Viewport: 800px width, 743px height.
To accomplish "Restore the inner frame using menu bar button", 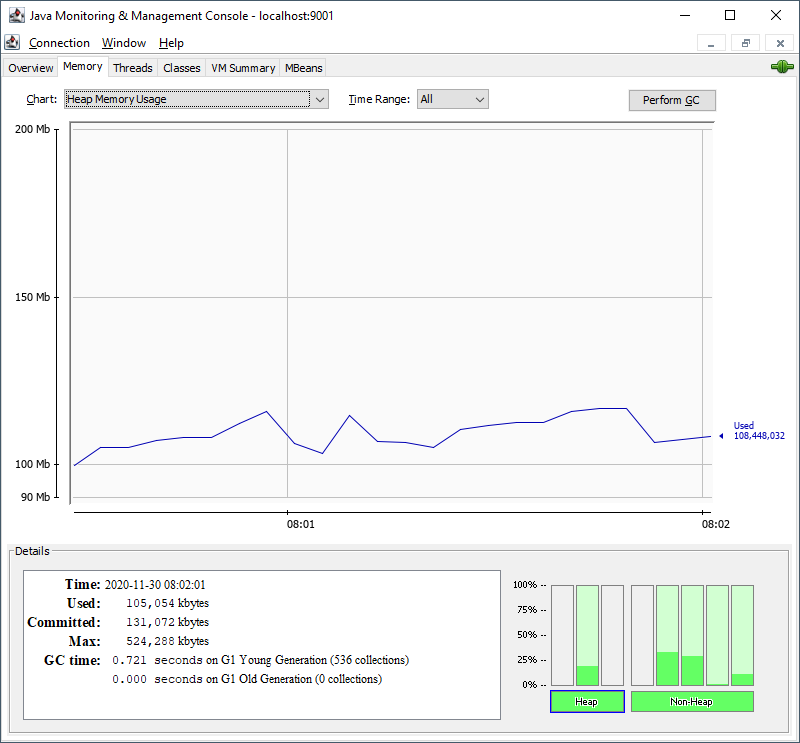I will click(x=745, y=43).
